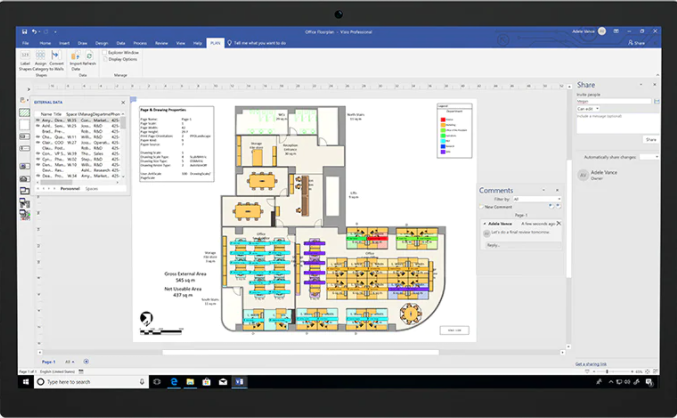Switch to the Spaces tab in External Data

[92, 189]
